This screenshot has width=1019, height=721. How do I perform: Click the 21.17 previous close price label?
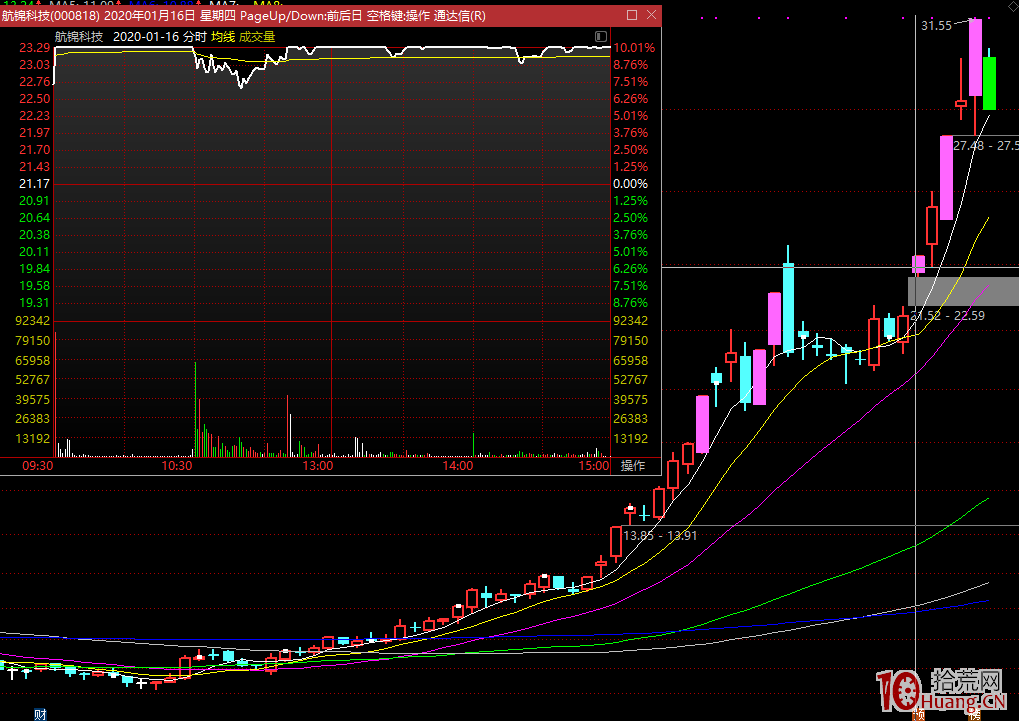(x=35, y=184)
